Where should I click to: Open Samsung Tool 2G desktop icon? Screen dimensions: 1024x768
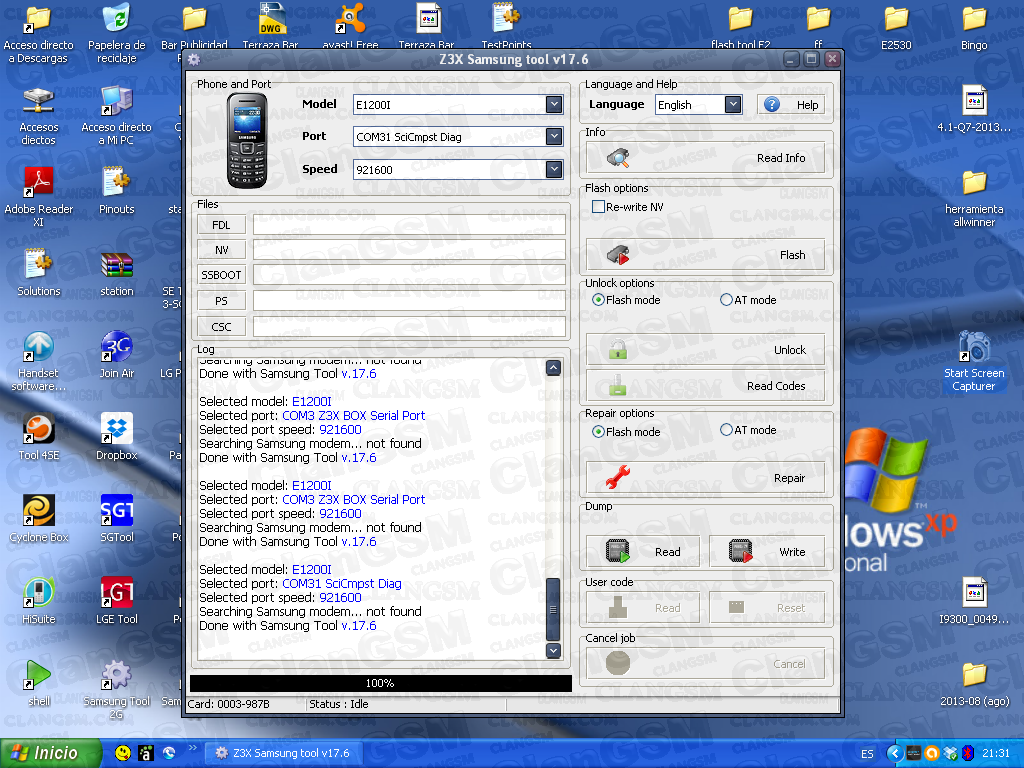pyautogui.click(x=117, y=689)
